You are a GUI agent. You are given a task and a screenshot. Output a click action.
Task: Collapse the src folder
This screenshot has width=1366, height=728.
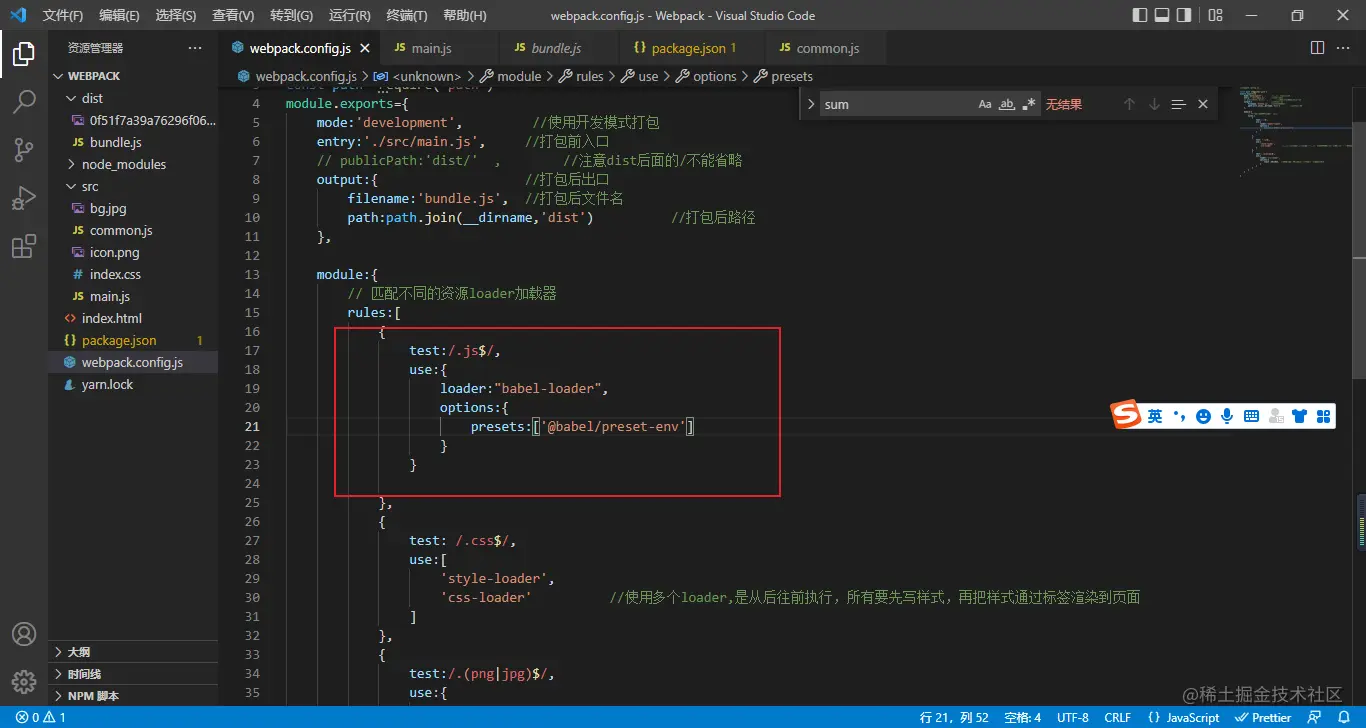(133, 186)
